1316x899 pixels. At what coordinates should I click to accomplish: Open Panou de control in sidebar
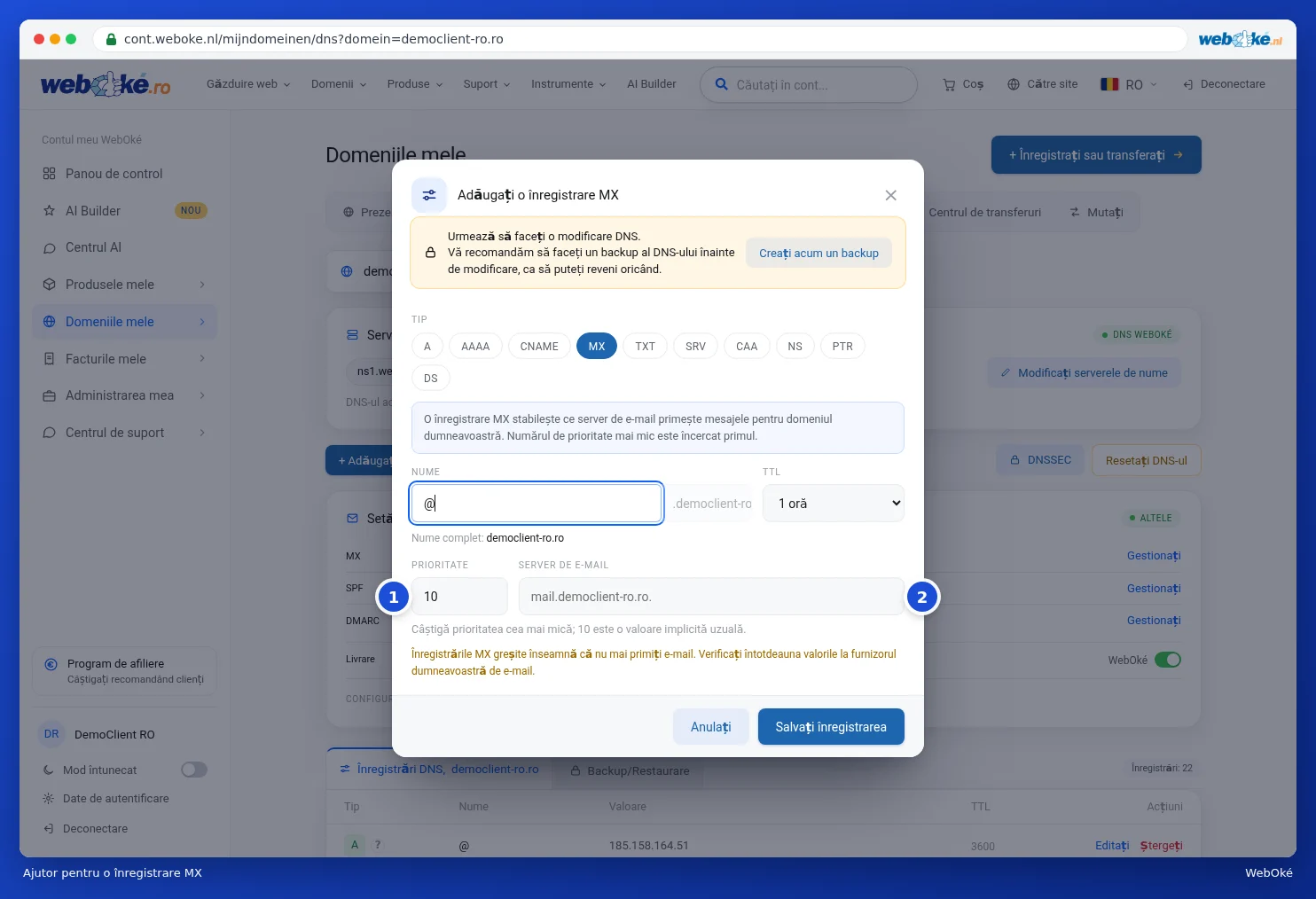click(x=124, y=174)
